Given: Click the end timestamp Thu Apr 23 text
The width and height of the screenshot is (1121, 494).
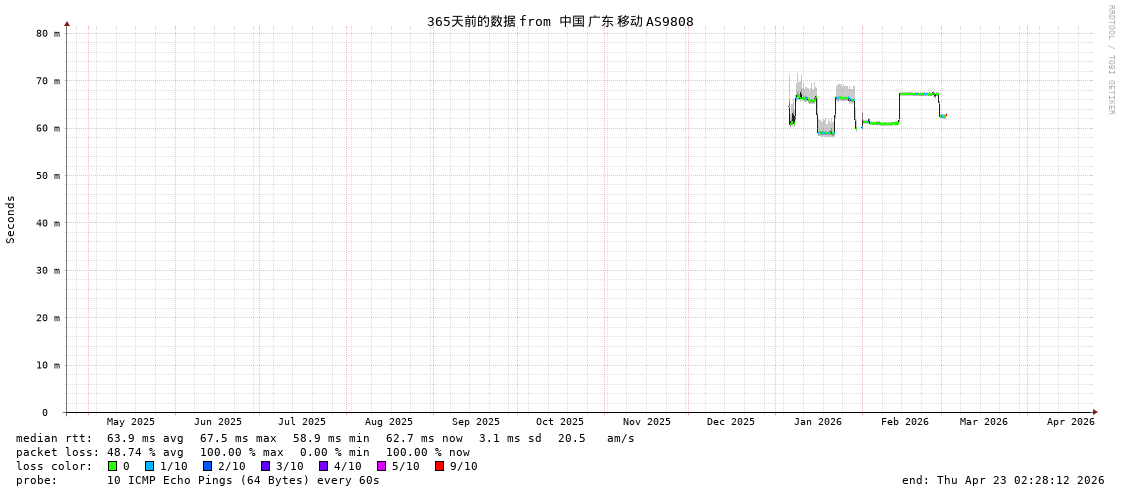Looking at the screenshot, I should pyautogui.click(x=1003, y=480).
